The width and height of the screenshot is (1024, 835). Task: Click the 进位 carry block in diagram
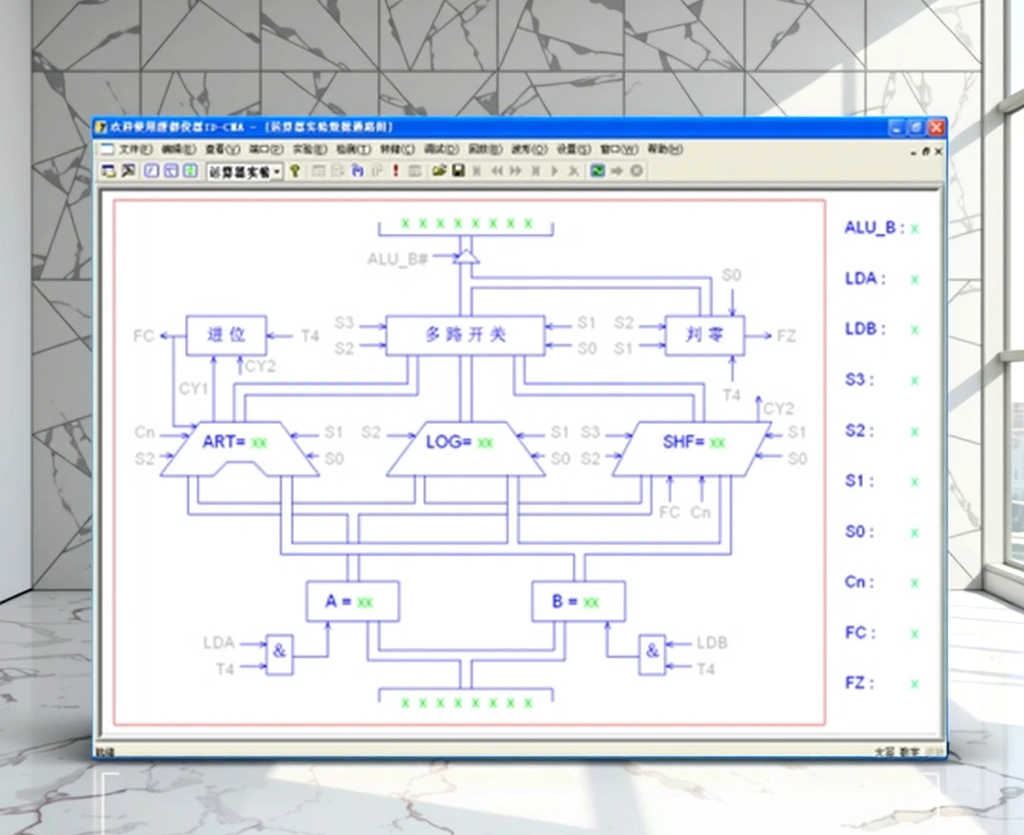[x=226, y=335]
